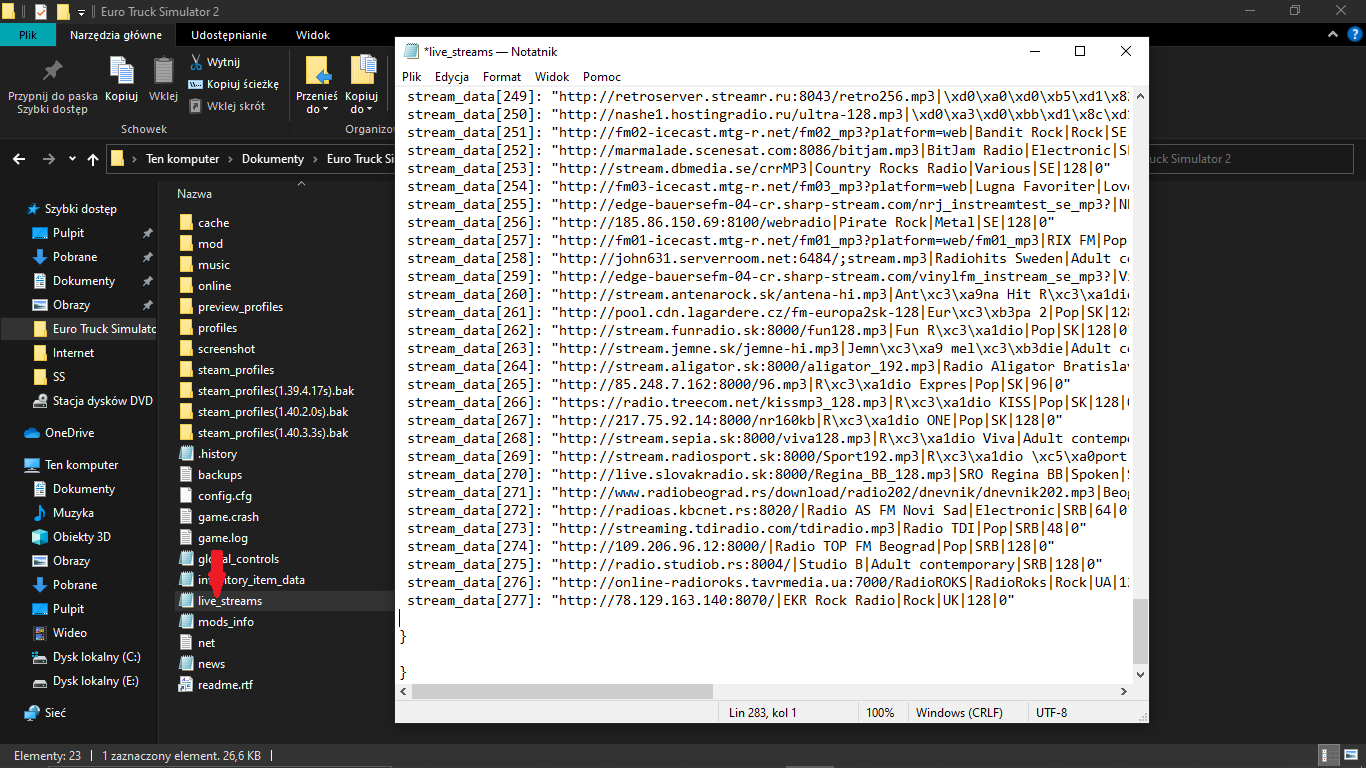Switch Explorer to large icons view
Image resolution: width=1366 pixels, height=768 pixels.
tap(1350, 755)
